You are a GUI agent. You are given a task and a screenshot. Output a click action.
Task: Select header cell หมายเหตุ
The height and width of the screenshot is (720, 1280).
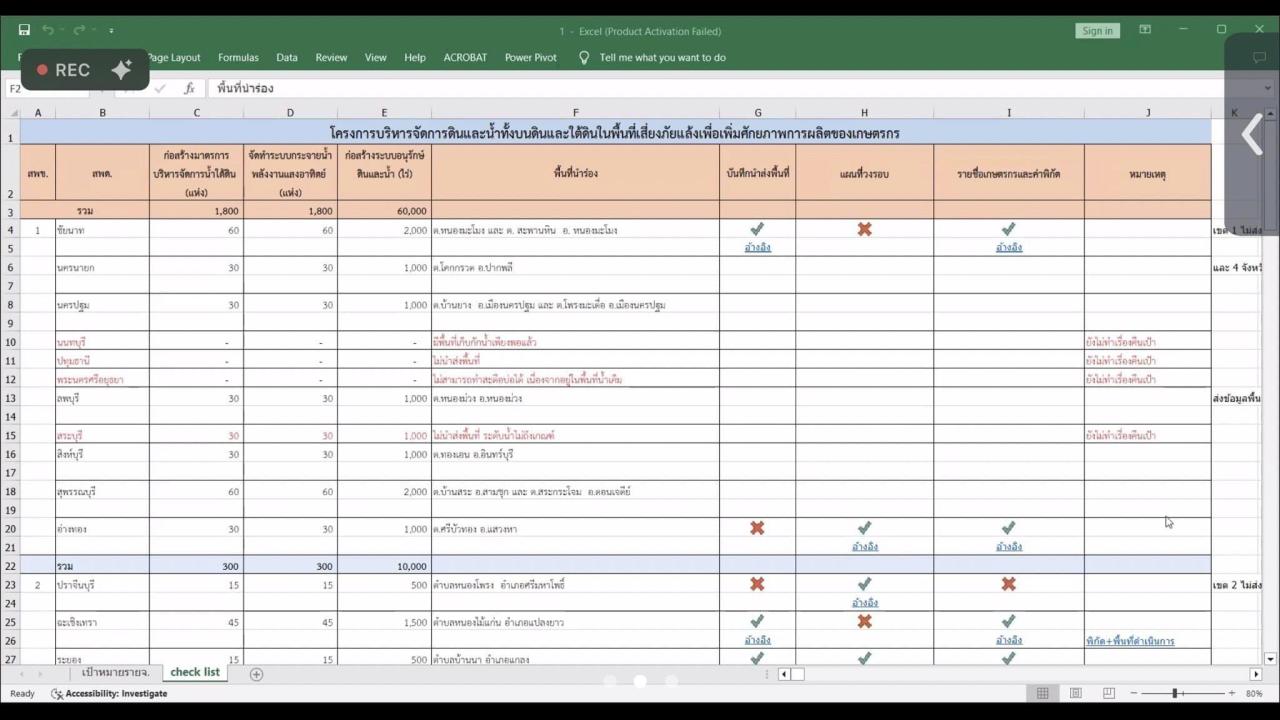click(1147, 173)
